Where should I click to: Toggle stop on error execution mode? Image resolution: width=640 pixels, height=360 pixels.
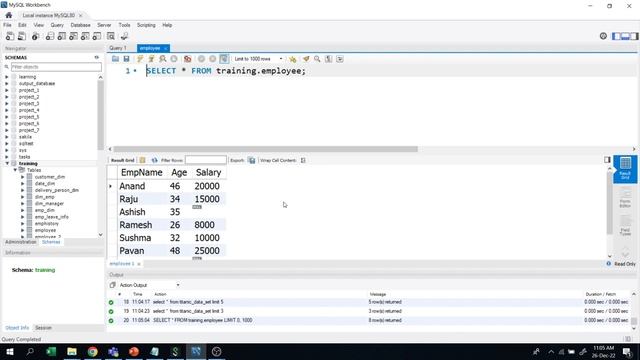tap(187, 59)
